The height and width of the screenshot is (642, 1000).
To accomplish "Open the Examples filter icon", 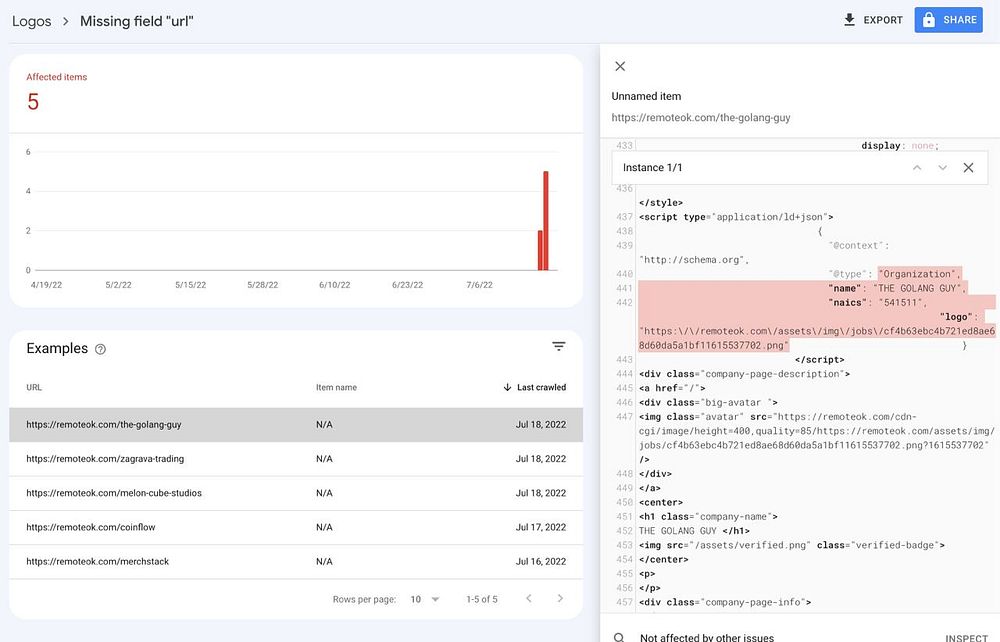I will [x=559, y=346].
